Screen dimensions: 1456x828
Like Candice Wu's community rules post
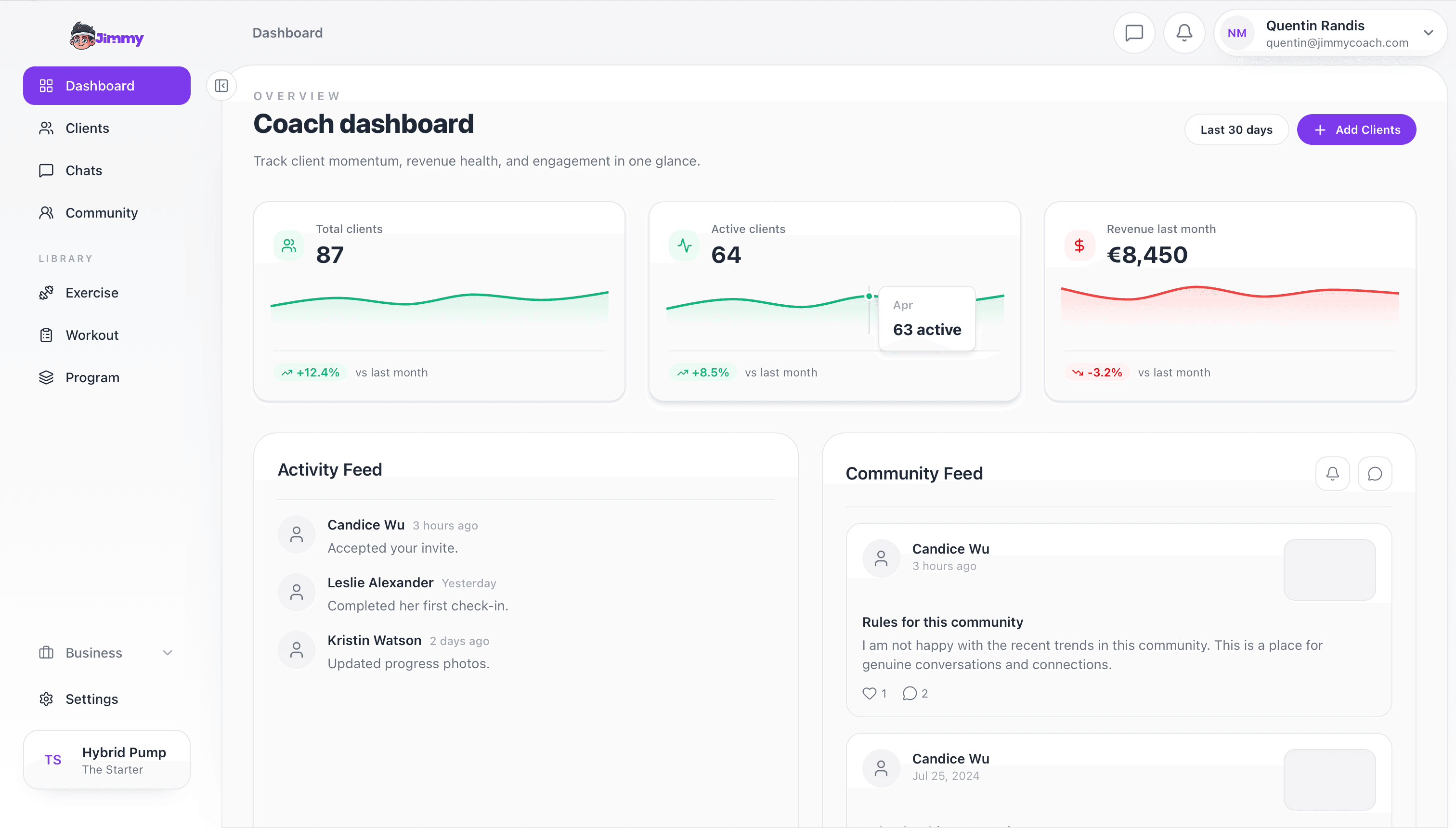coord(870,693)
